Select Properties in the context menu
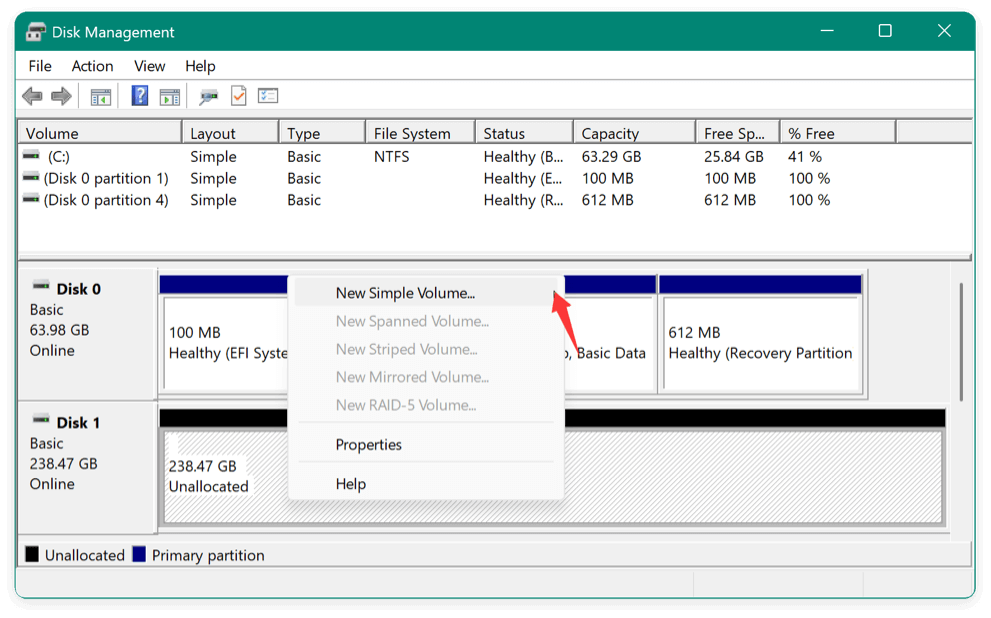The height and width of the screenshot is (618, 991). pyautogui.click(x=369, y=444)
